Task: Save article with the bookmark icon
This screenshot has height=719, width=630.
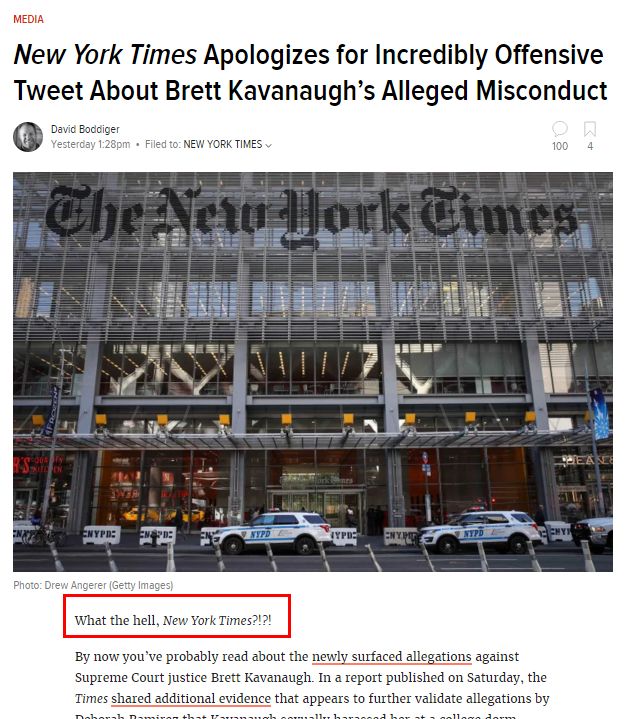Action: click(x=590, y=129)
